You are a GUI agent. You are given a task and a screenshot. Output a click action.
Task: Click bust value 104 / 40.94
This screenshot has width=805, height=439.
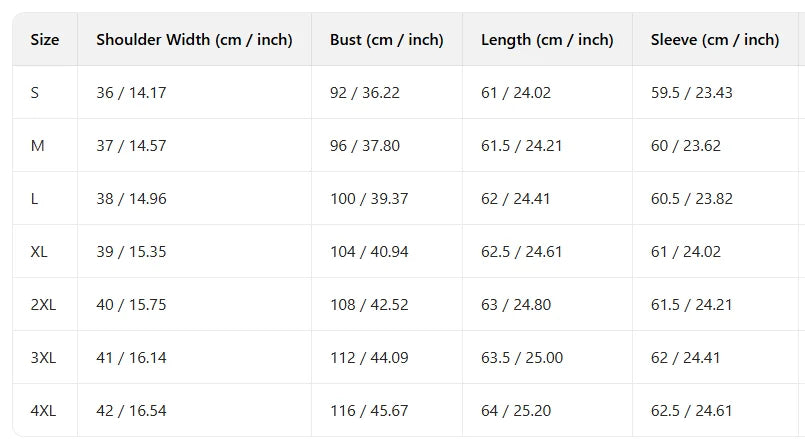coord(369,252)
